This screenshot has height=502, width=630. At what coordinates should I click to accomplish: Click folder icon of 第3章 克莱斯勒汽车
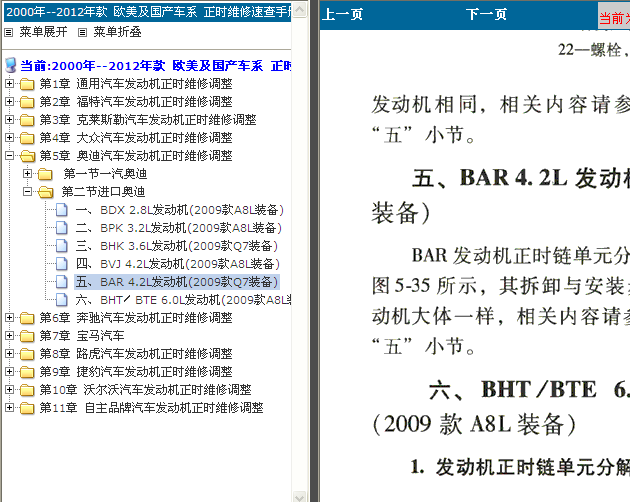pos(27,120)
